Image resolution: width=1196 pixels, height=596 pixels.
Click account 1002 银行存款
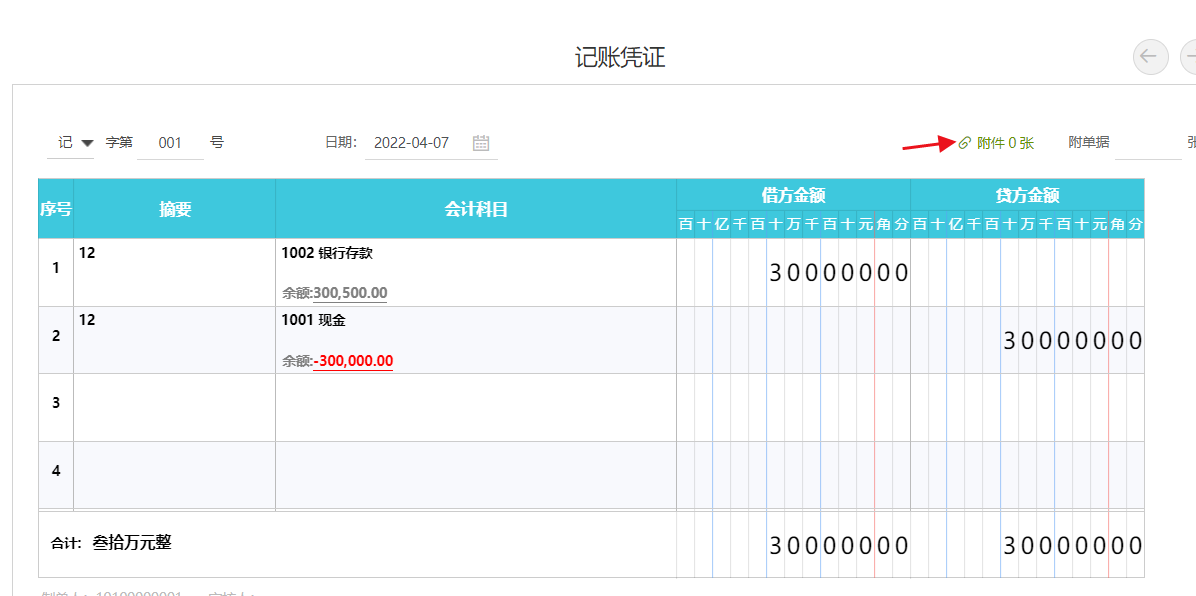pyautogui.click(x=327, y=253)
